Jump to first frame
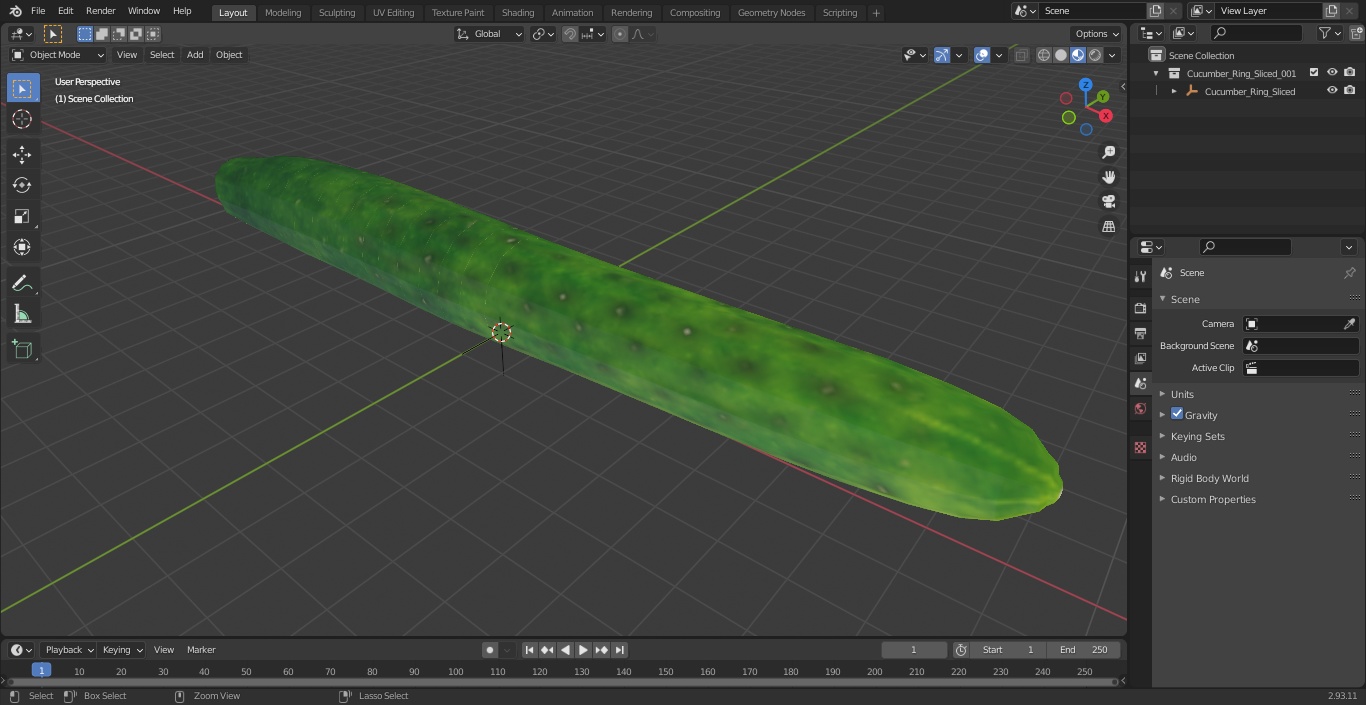This screenshot has height=705, width=1366. [x=530, y=650]
